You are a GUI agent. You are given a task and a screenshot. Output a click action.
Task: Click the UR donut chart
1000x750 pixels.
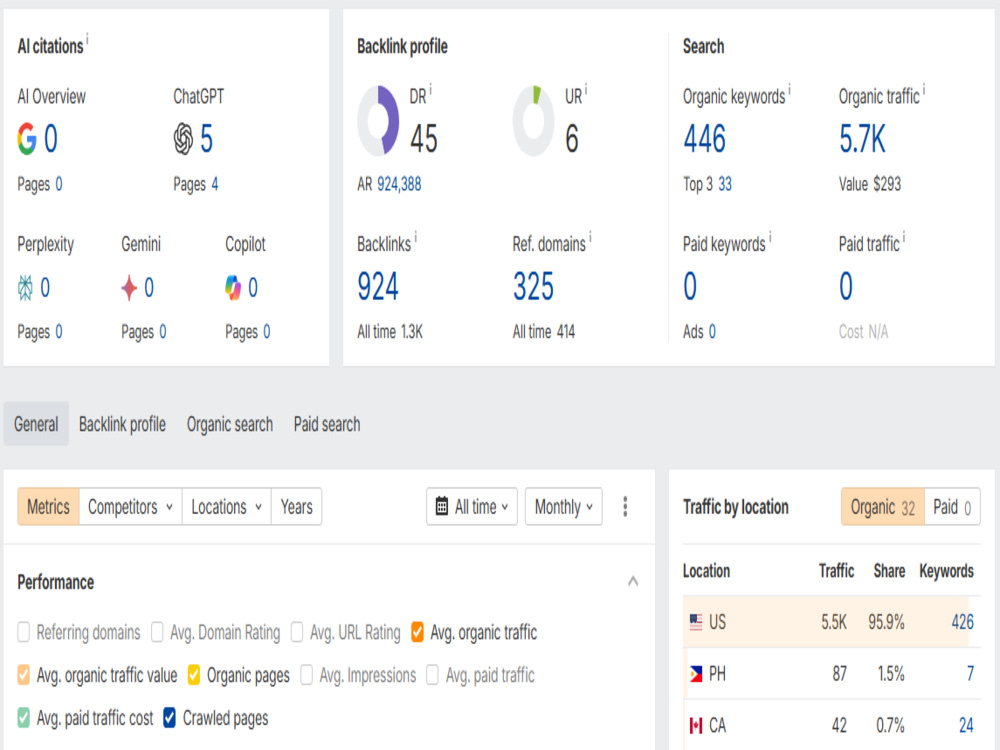pyautogui.click(x=534, y=121)
